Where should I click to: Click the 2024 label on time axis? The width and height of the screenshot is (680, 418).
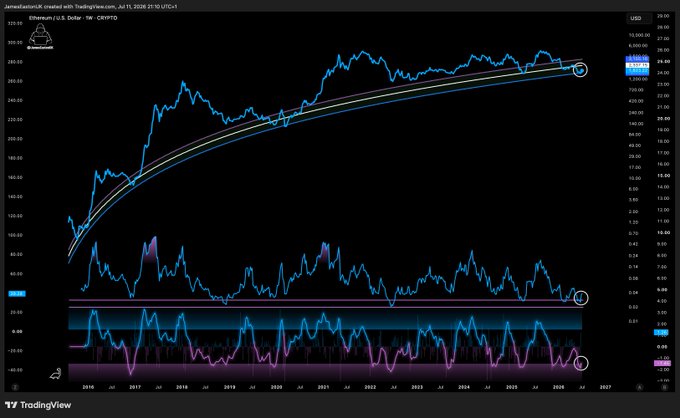464,387
